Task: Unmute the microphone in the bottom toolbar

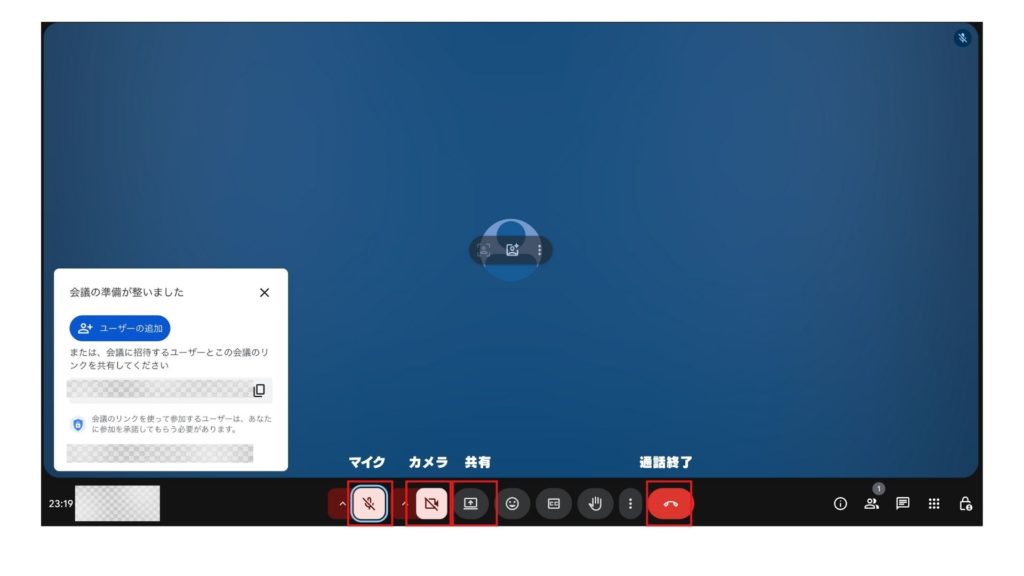Action: click(x=369, y=504)
